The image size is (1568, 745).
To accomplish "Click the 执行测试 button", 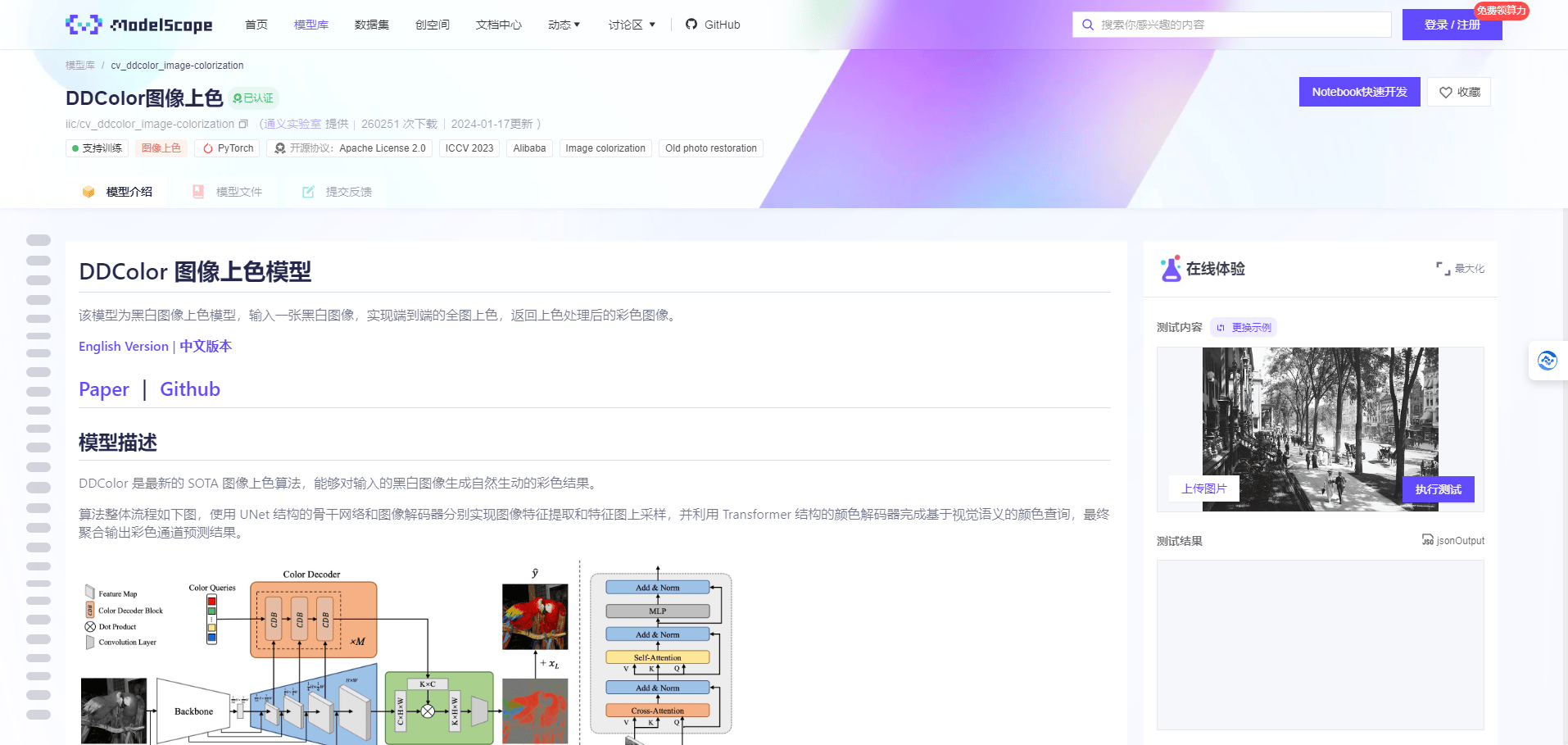I will [x=1437, y=488].
